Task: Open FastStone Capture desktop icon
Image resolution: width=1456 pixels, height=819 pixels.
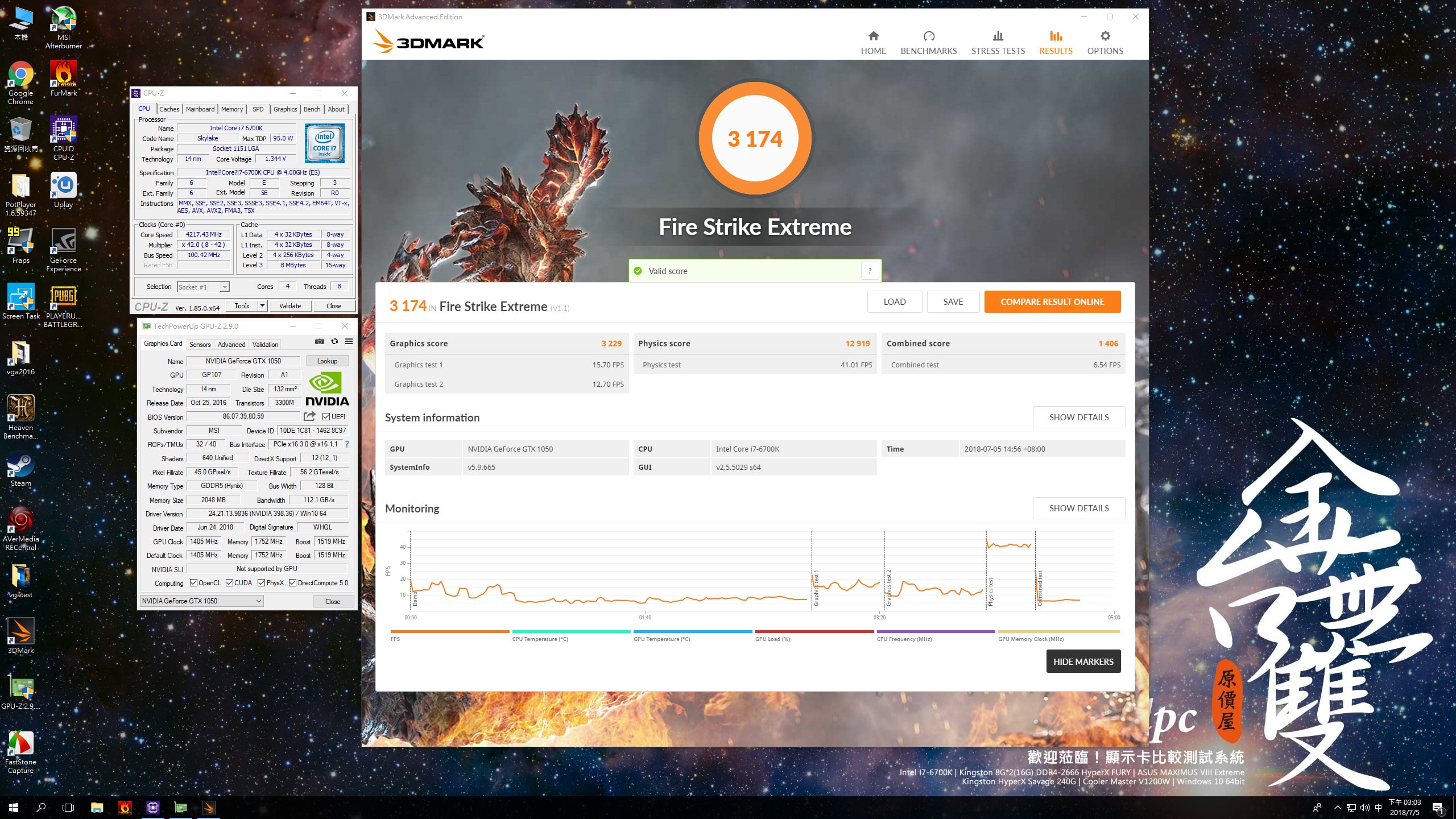Action: click(20, 752)
